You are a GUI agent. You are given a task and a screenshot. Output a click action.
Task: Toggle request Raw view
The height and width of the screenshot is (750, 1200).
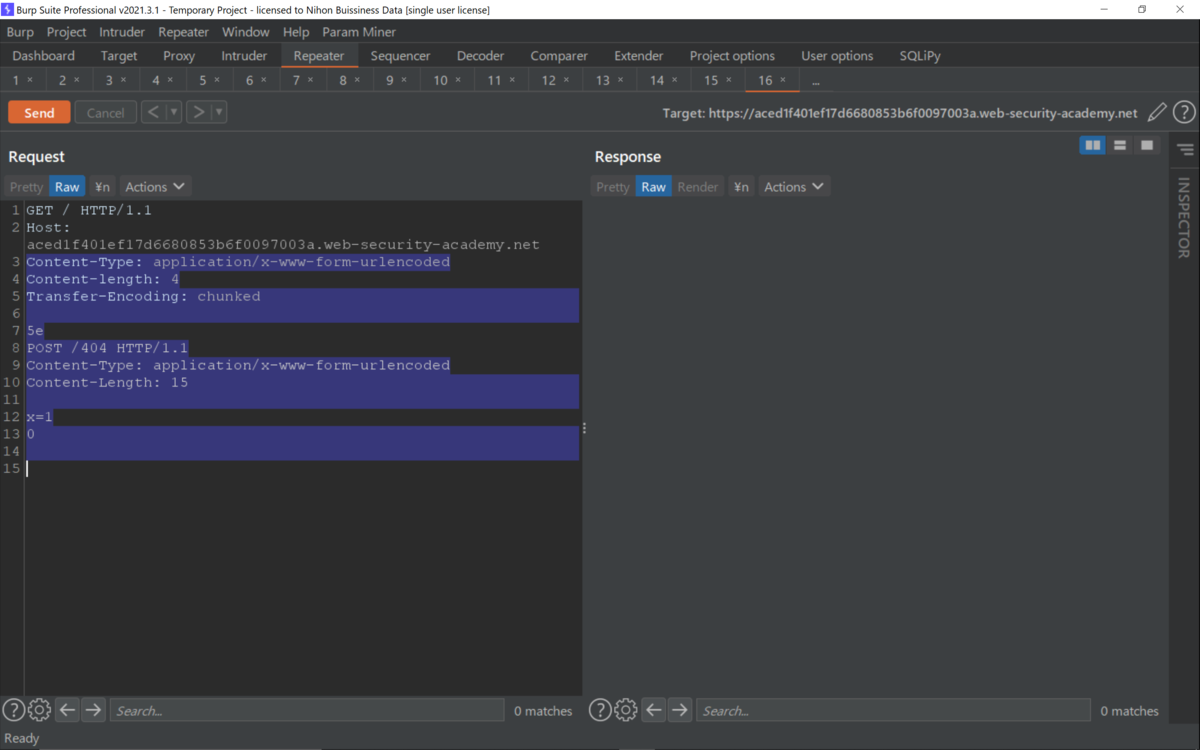(67, 187)
